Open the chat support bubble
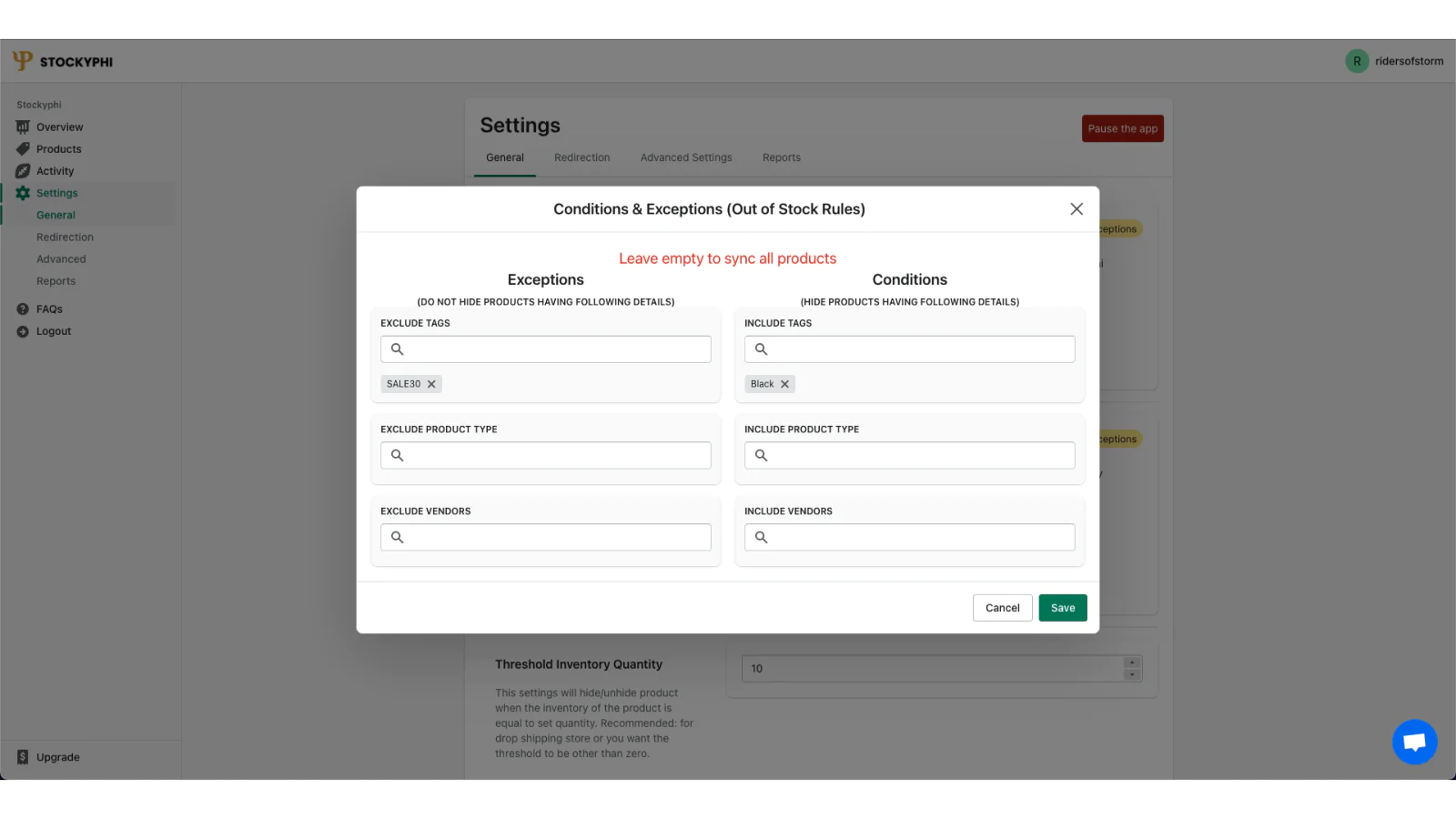 point(1414,742)
